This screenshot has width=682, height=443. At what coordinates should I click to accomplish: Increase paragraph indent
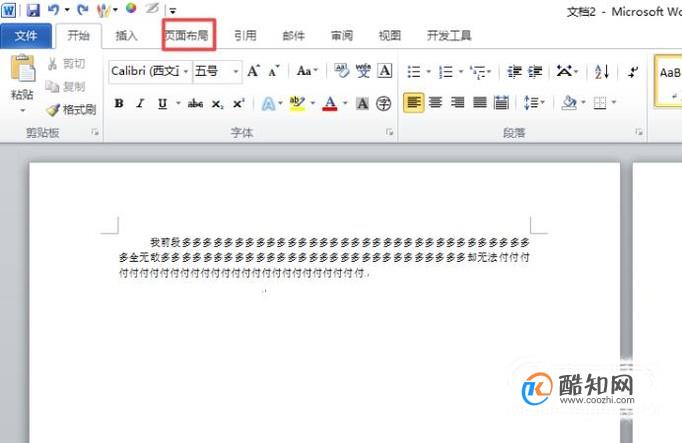pos(535,71)
